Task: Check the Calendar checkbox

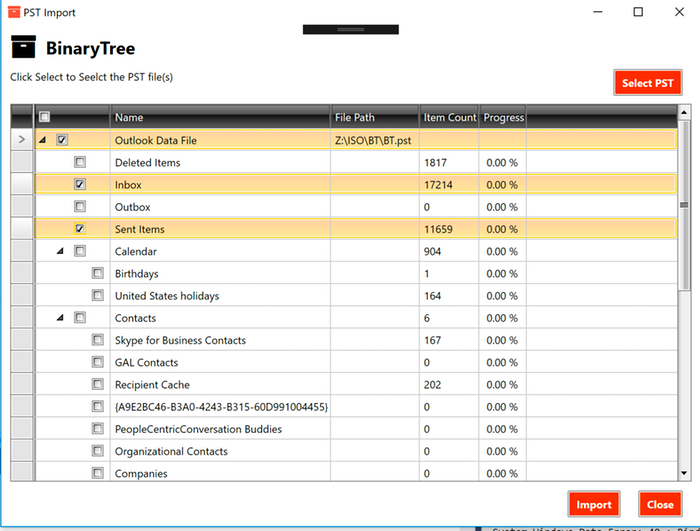Action: pyautogui.click(x=80, y=251)
